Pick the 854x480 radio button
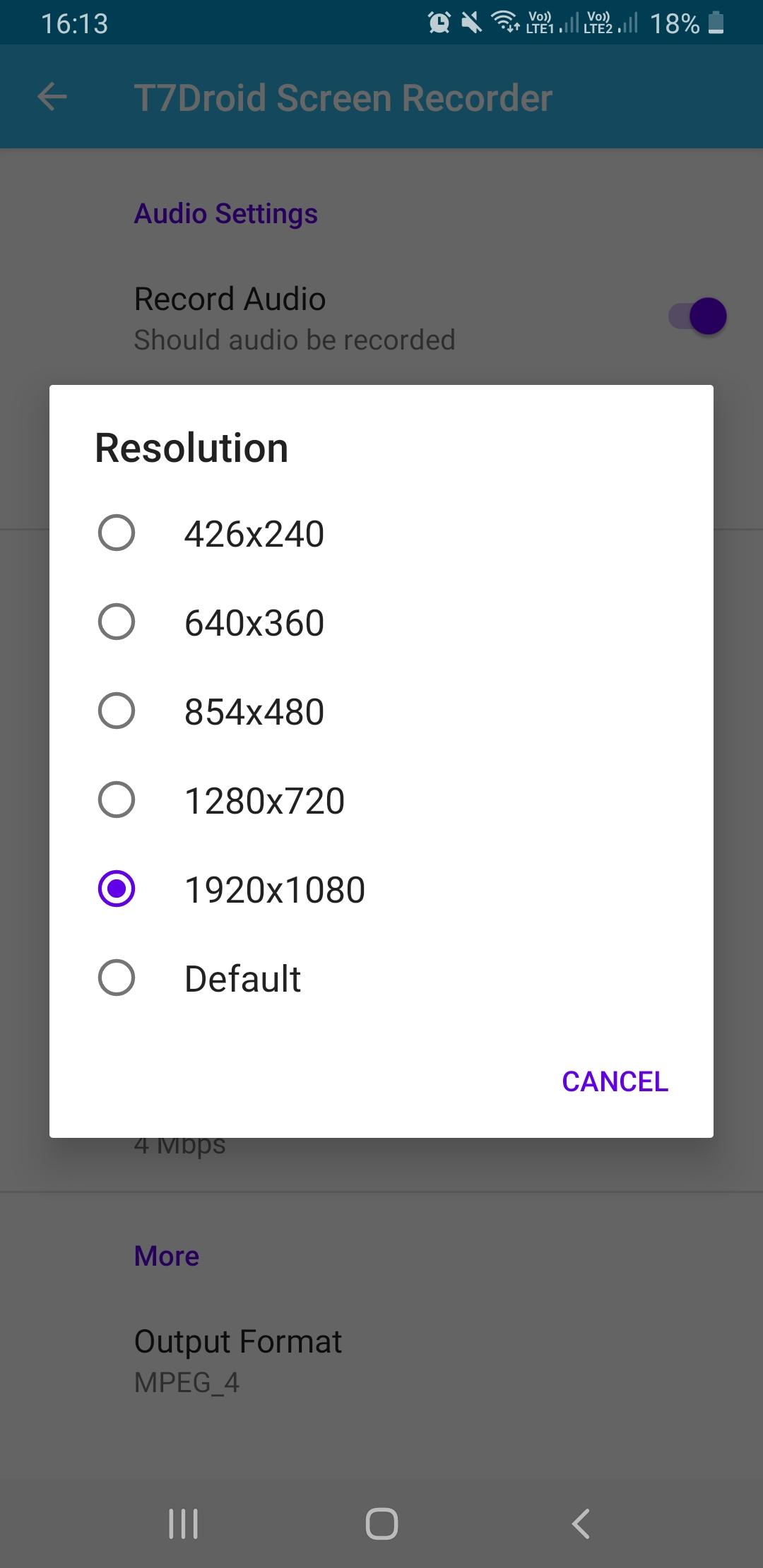Viewport: 763px width, 1568px height. point(117,711)
